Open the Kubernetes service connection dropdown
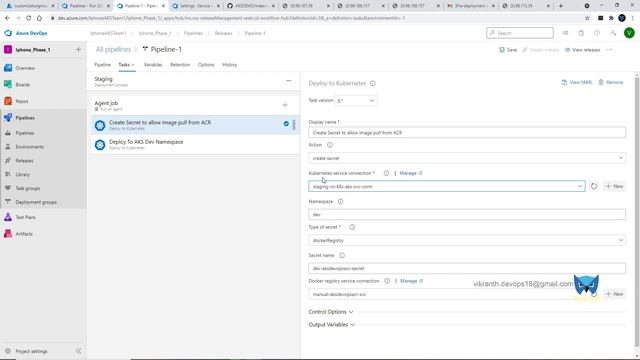This screenshot has height=360, width=640. click(x=447, y=186)
